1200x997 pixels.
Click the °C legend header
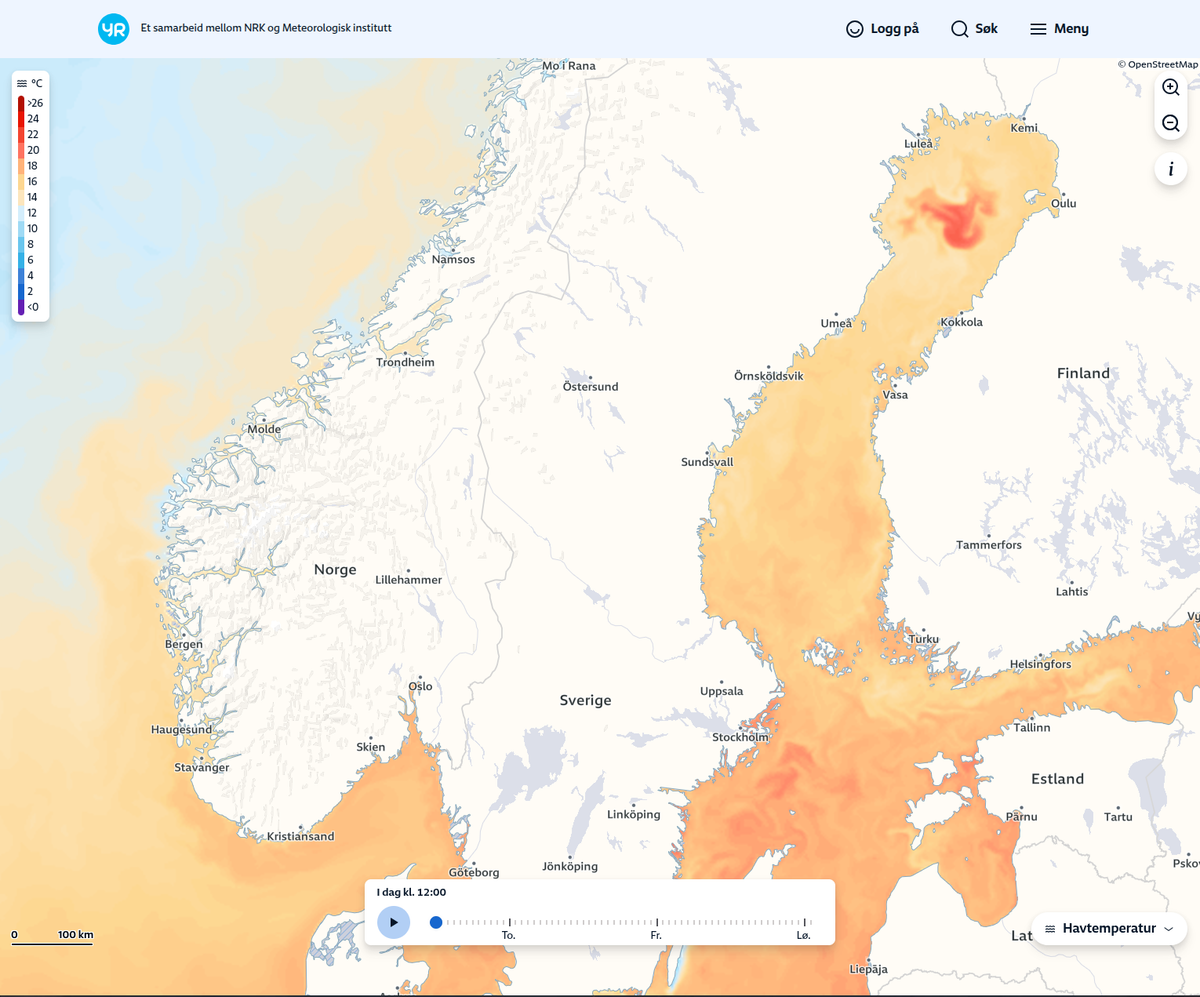coord(30,83)
